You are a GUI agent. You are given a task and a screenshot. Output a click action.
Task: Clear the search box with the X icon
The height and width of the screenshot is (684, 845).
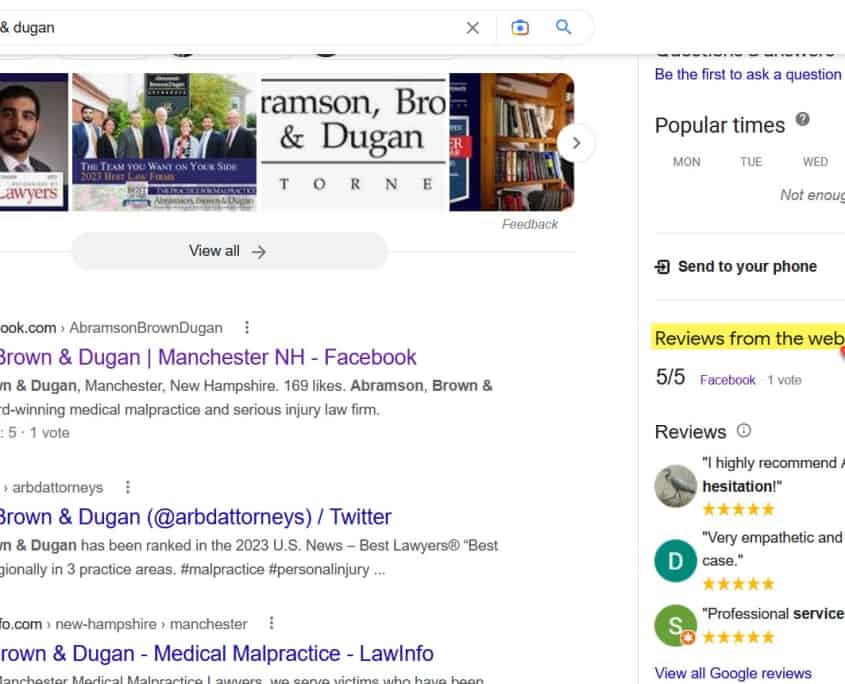pyautogui.click(x=473, y=27)
